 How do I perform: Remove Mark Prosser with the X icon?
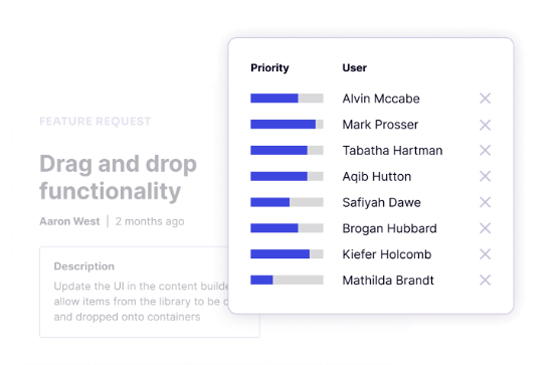(x=485, y=125)
